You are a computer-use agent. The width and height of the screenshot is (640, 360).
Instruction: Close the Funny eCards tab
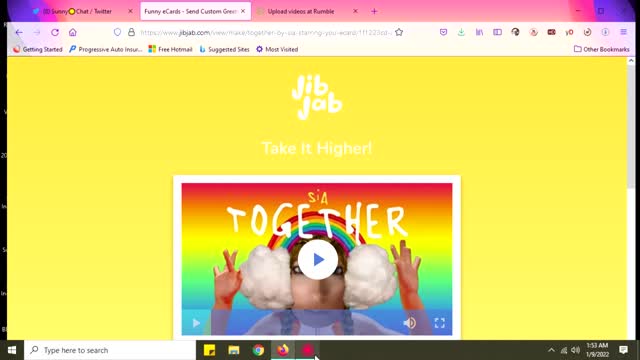243,11
